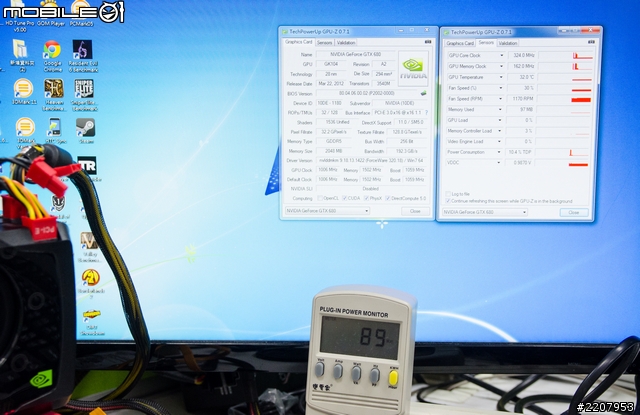Click the 324.0 MHz core clock value
Screen dimensions: 640x415
pos(522,55)
